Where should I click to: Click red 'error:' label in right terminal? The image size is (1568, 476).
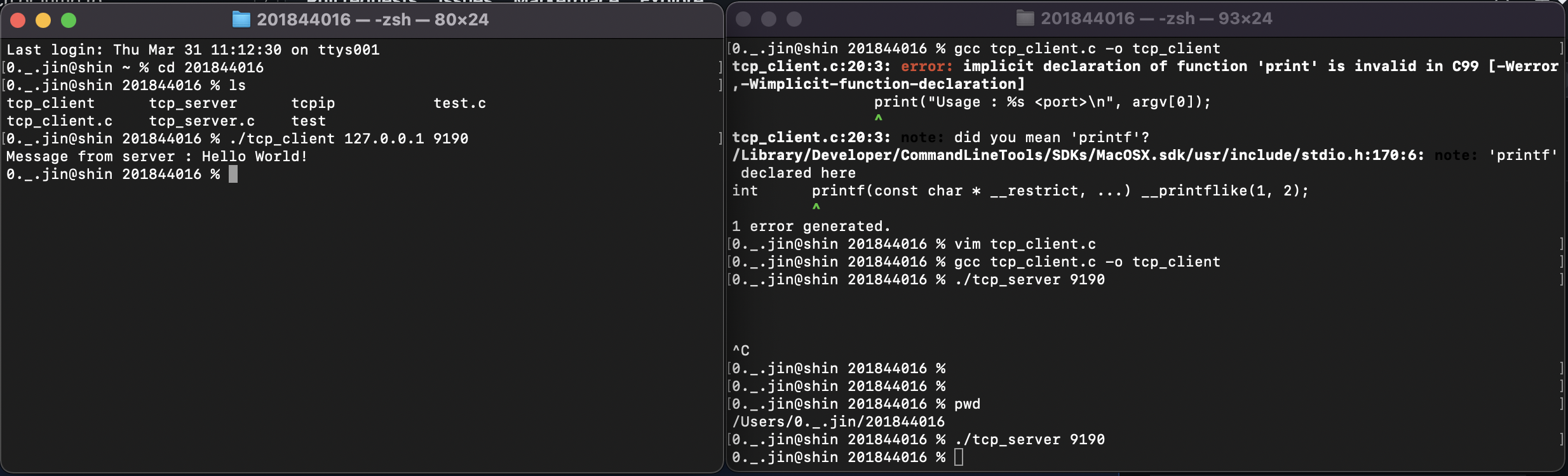pos(927,66)
